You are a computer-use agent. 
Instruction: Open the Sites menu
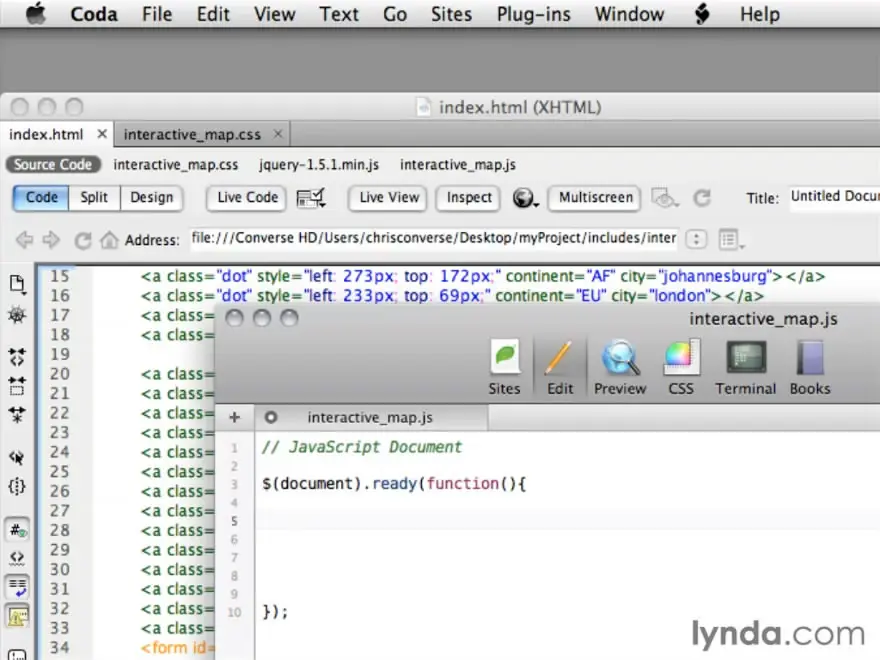(x=451, y=13)
